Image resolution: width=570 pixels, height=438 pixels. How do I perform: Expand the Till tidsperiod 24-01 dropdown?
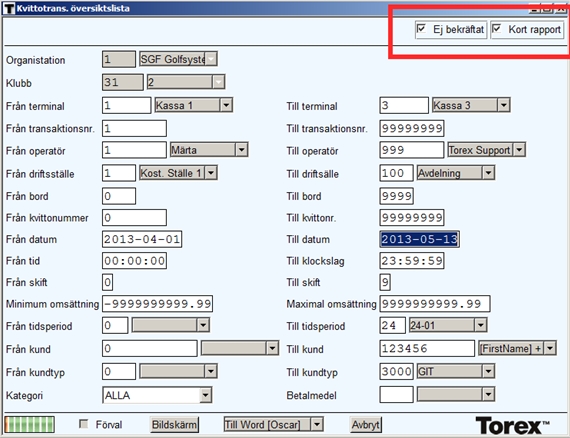pyautogui.click(x=481, y=325)
